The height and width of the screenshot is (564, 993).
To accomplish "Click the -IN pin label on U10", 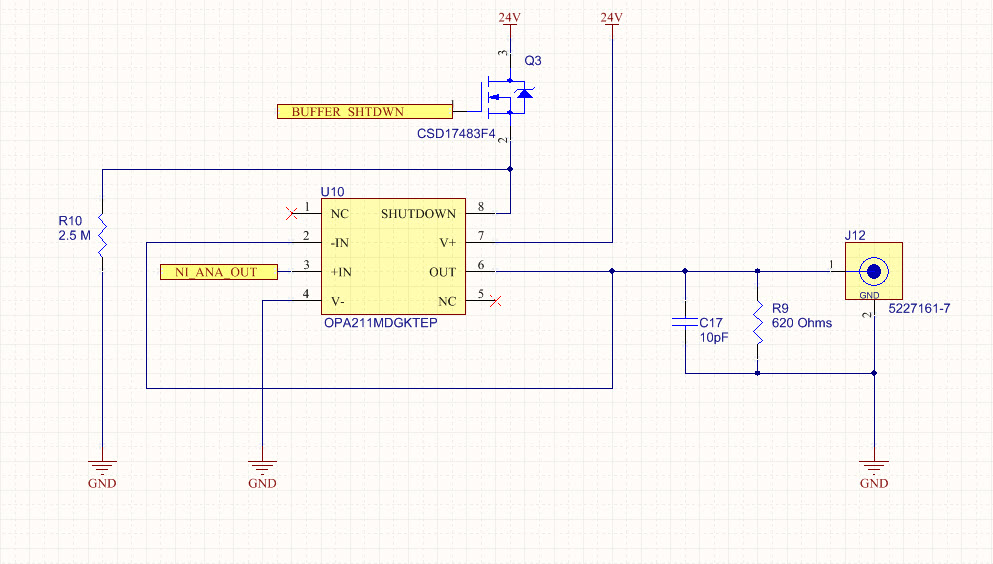I will click(x=339, y=243).
